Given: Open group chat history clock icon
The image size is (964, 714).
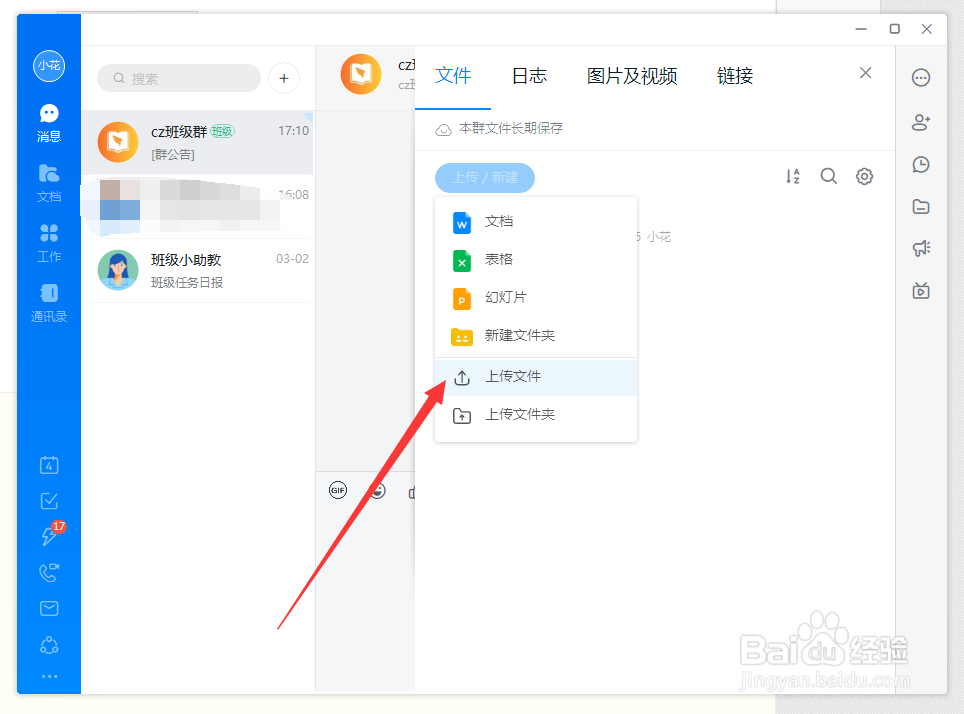Looking at the screenshot, I should [x=920, y=164].
